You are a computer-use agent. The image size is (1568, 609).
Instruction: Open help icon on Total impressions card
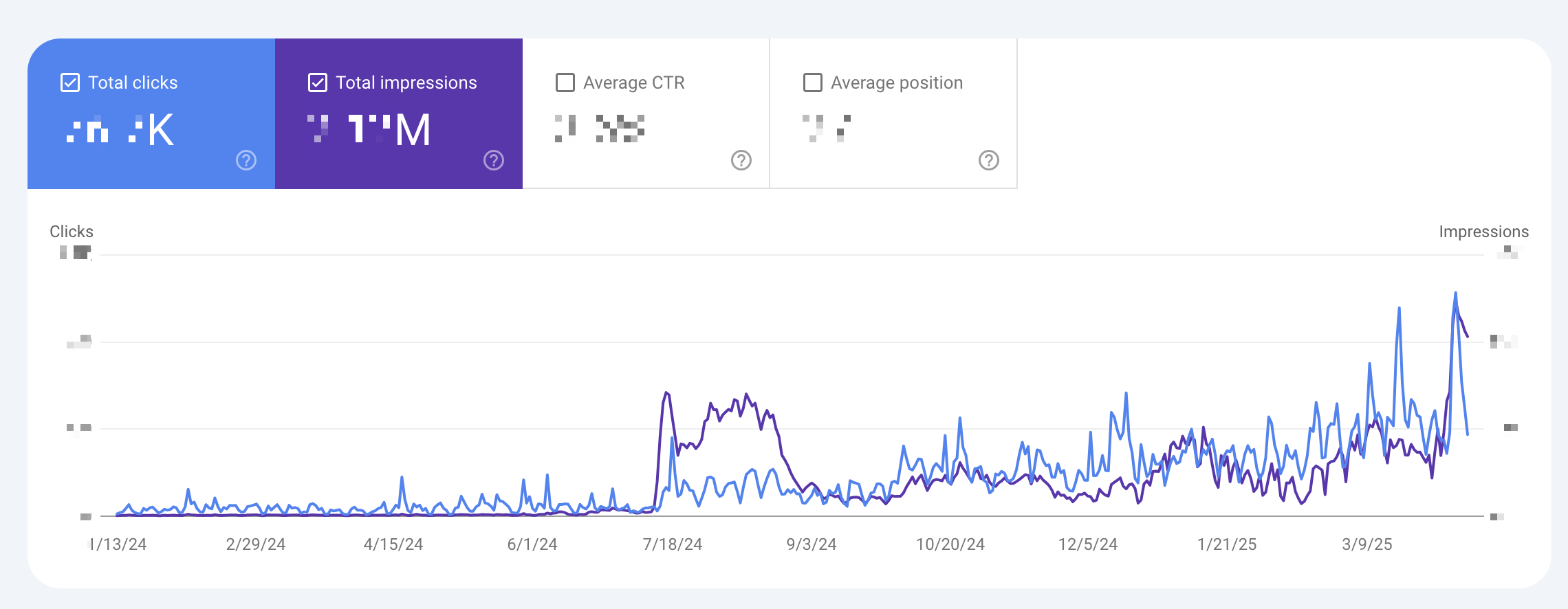coord(494,160)
